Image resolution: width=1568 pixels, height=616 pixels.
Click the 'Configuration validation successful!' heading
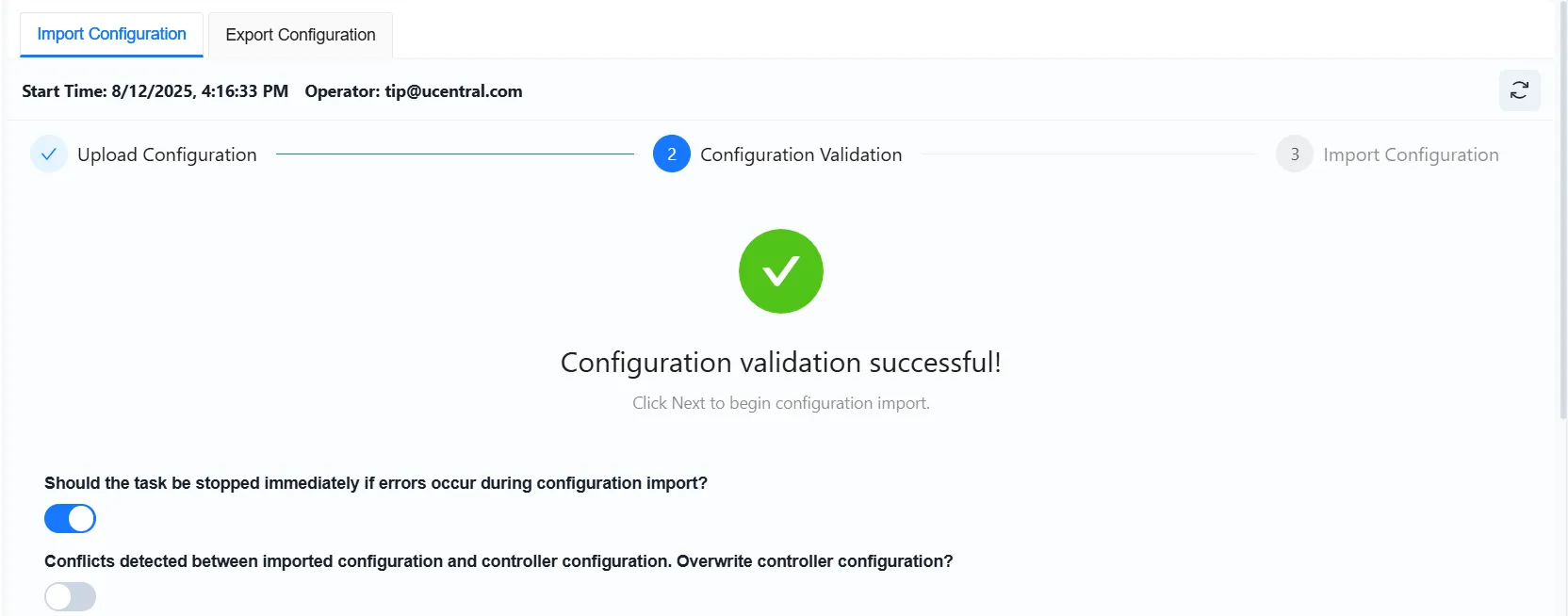click(x=781, y=363)
